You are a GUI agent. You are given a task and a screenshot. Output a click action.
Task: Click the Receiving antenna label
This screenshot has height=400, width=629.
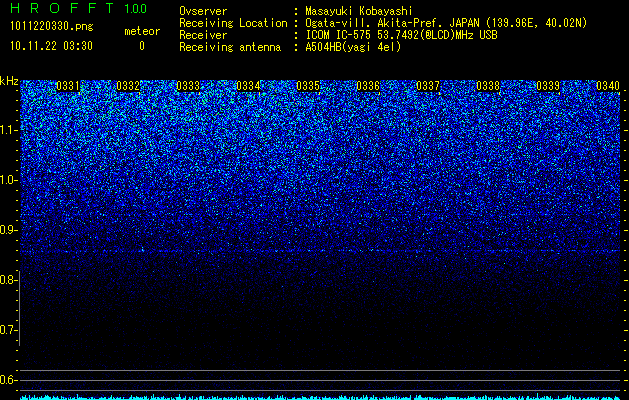coord(230,47)
